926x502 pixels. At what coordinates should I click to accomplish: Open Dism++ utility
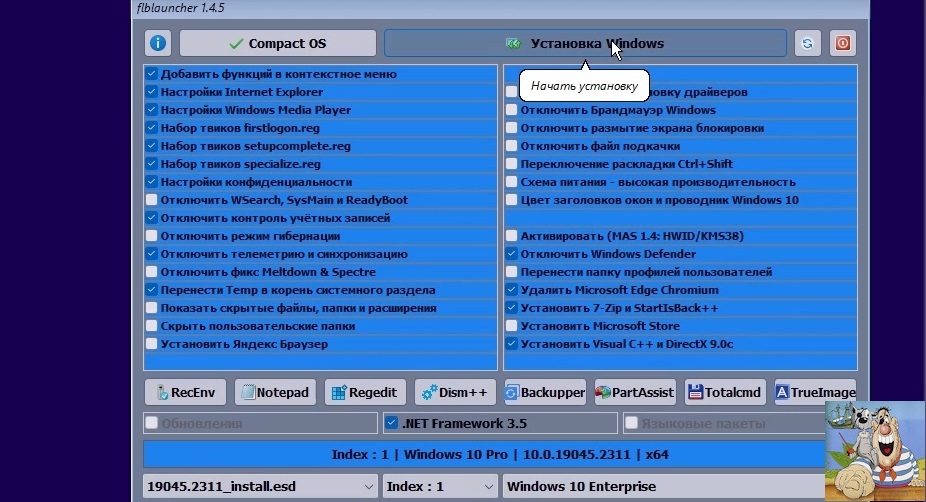[x=455, y=392]
